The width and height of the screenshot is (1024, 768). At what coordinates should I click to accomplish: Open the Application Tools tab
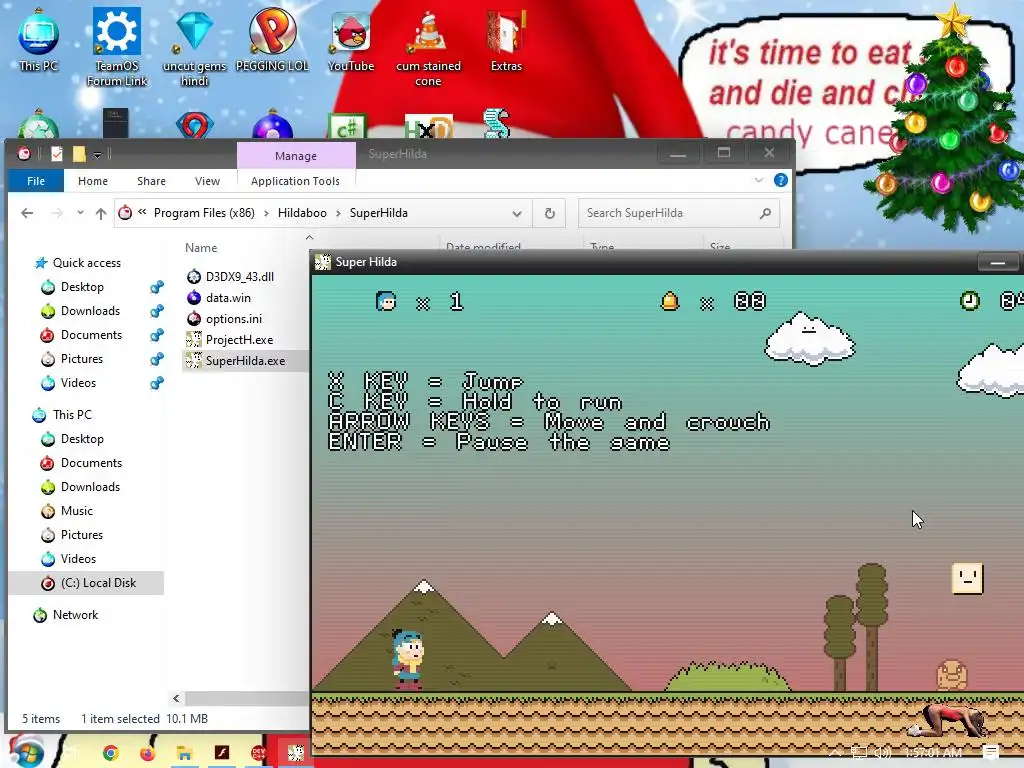295,181
